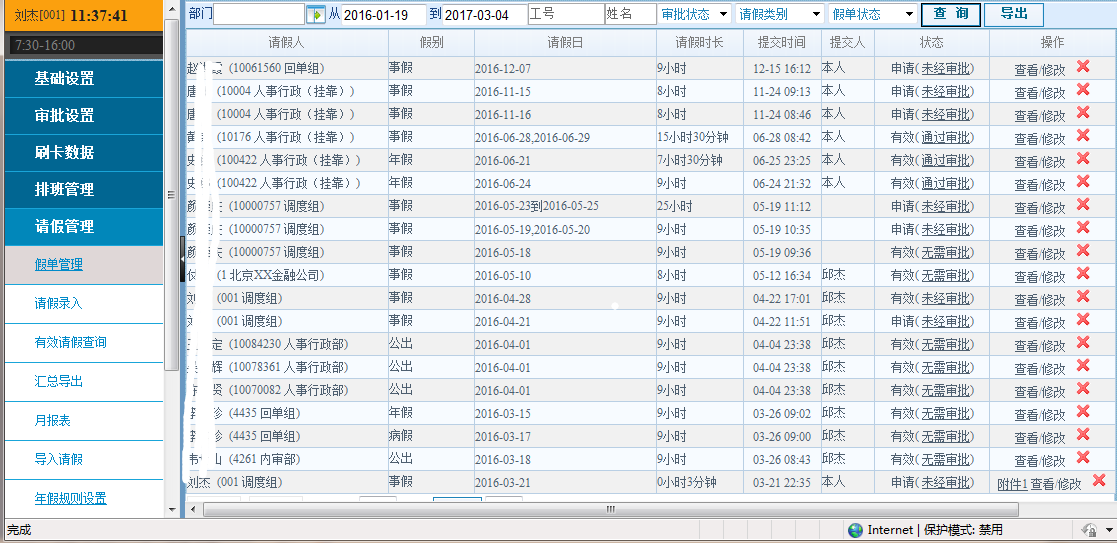Click the horizontal scrollbar thumb
Image resolution: width=1117 pixels, height=543 pixels.
(610, 509)
